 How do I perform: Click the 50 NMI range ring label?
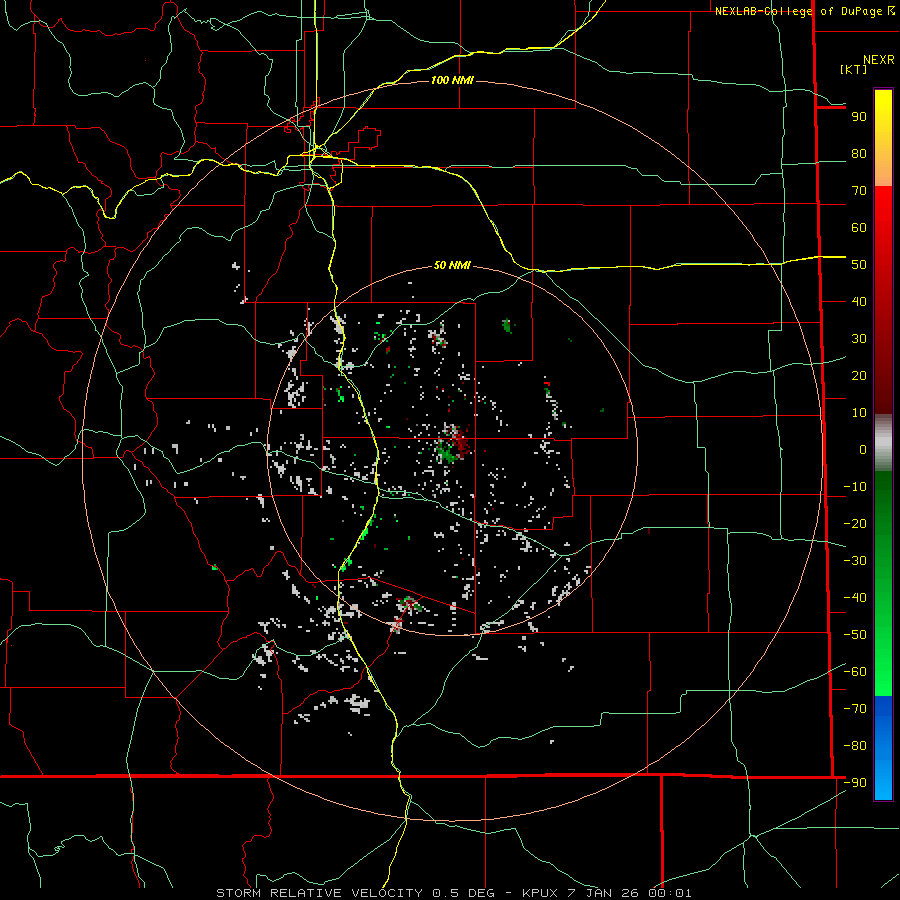point(452,265)
